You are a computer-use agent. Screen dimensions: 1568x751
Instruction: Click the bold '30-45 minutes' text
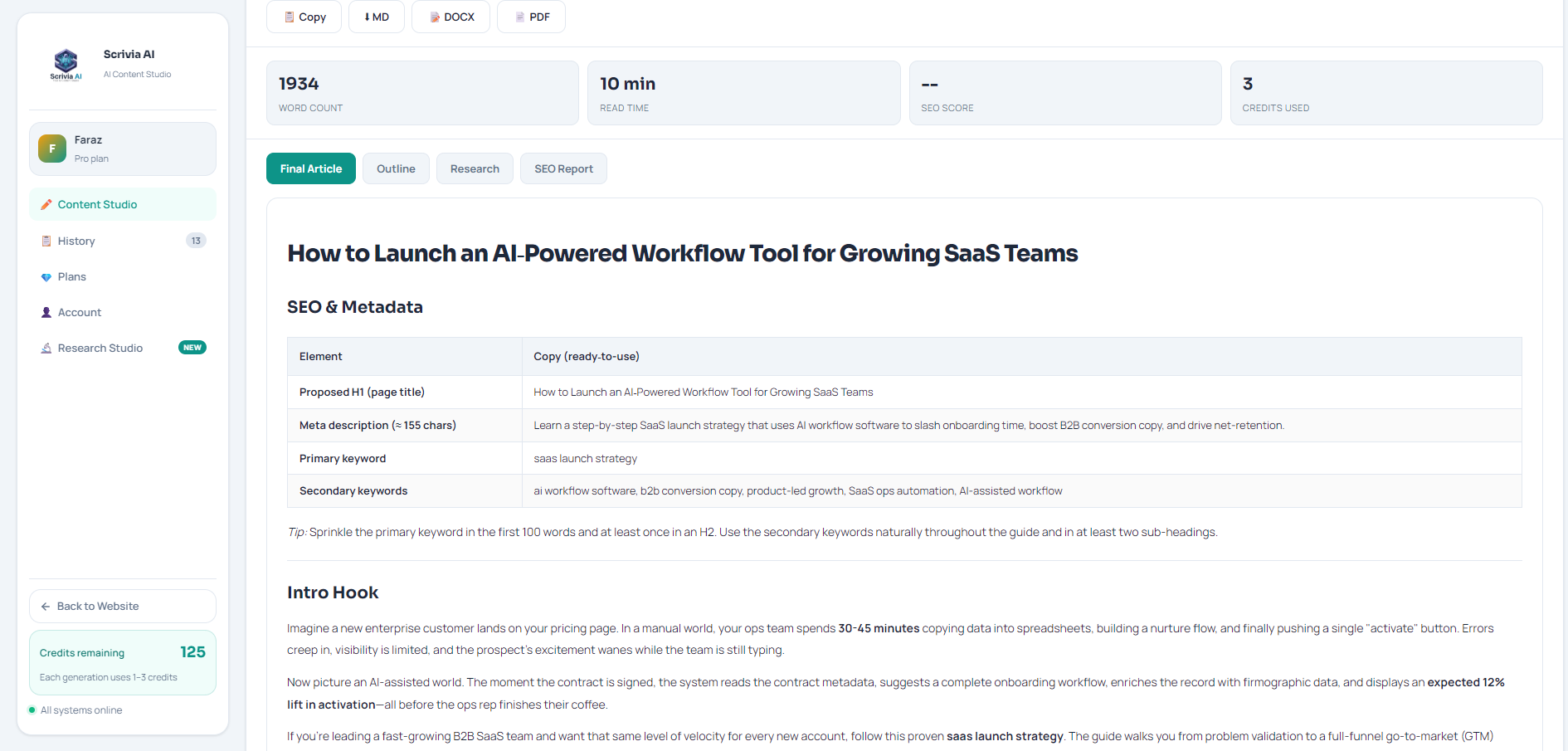(879, 628)
